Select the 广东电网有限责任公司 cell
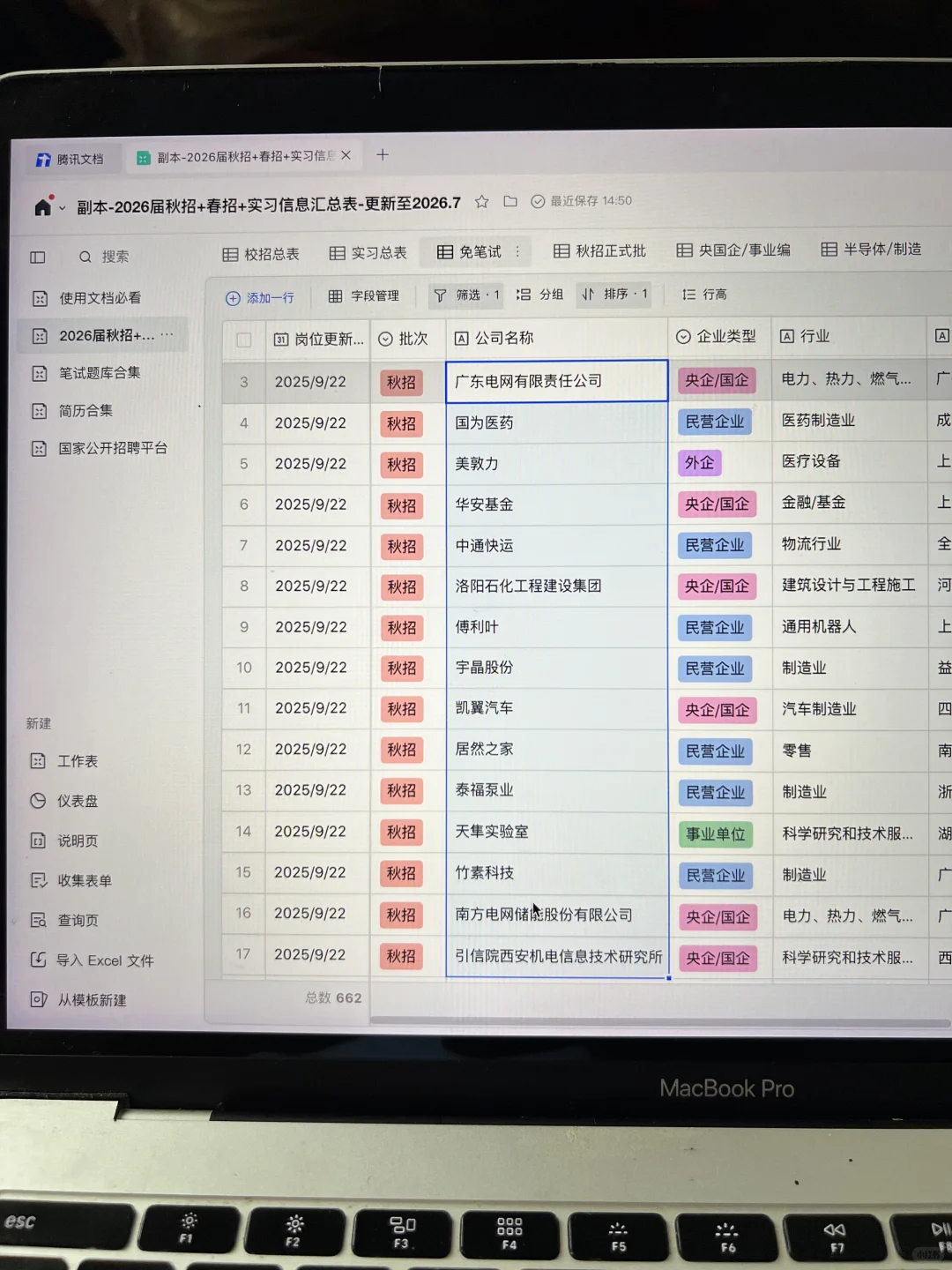952x1270 pixels. click(557, 381)
